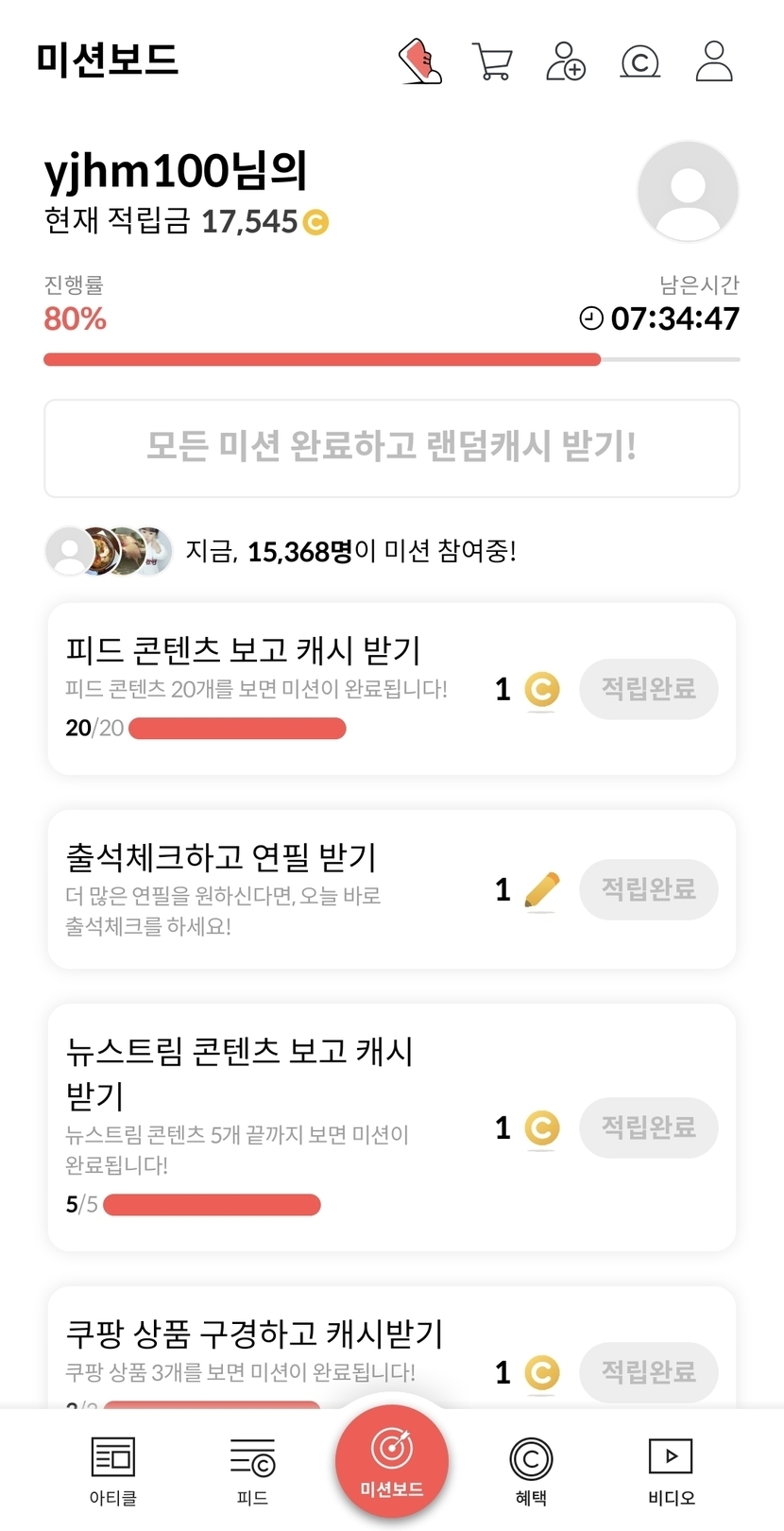Tap 적립완료 button for 피드 콘텐츠 mission
The width and height of the screenshot is (784, 1531).
point(648,689)
